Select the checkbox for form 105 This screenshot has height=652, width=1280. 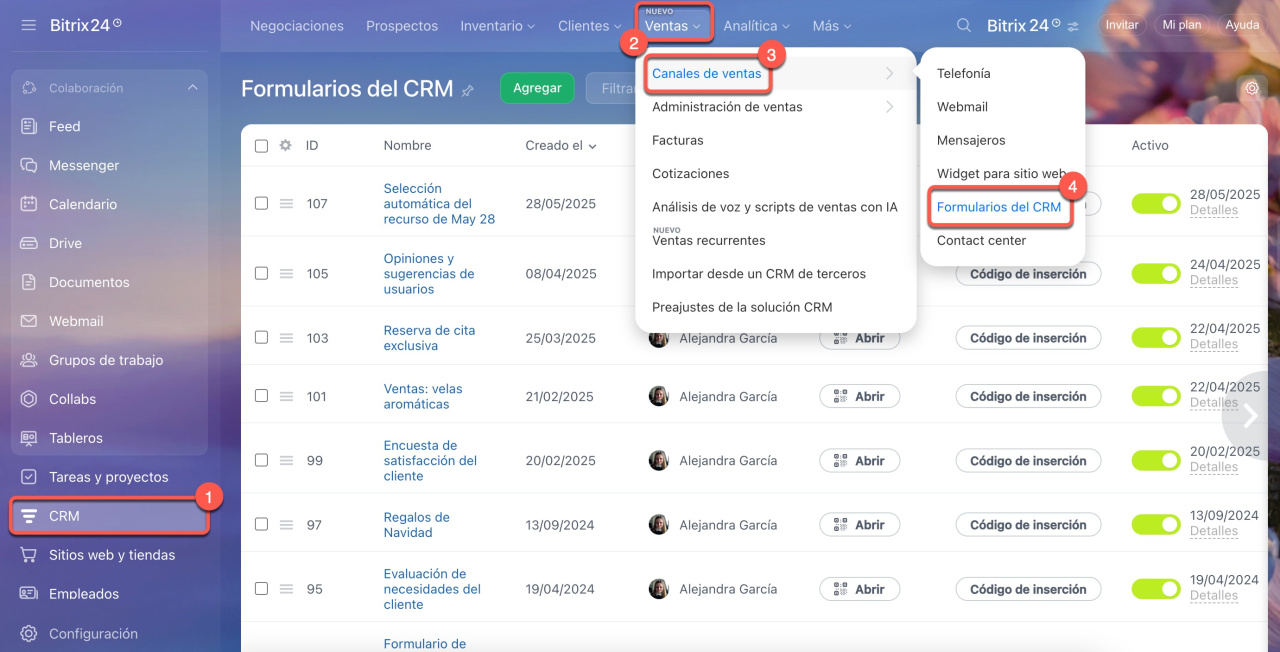261,274
